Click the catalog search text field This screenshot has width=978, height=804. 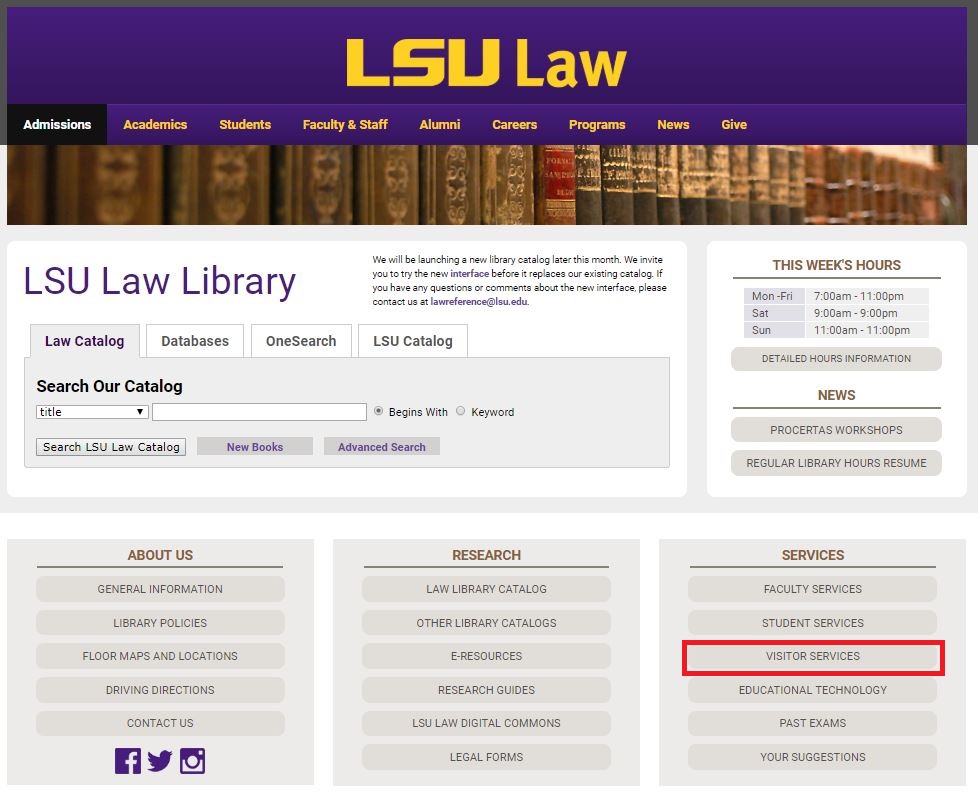click(x=259, y=412)
